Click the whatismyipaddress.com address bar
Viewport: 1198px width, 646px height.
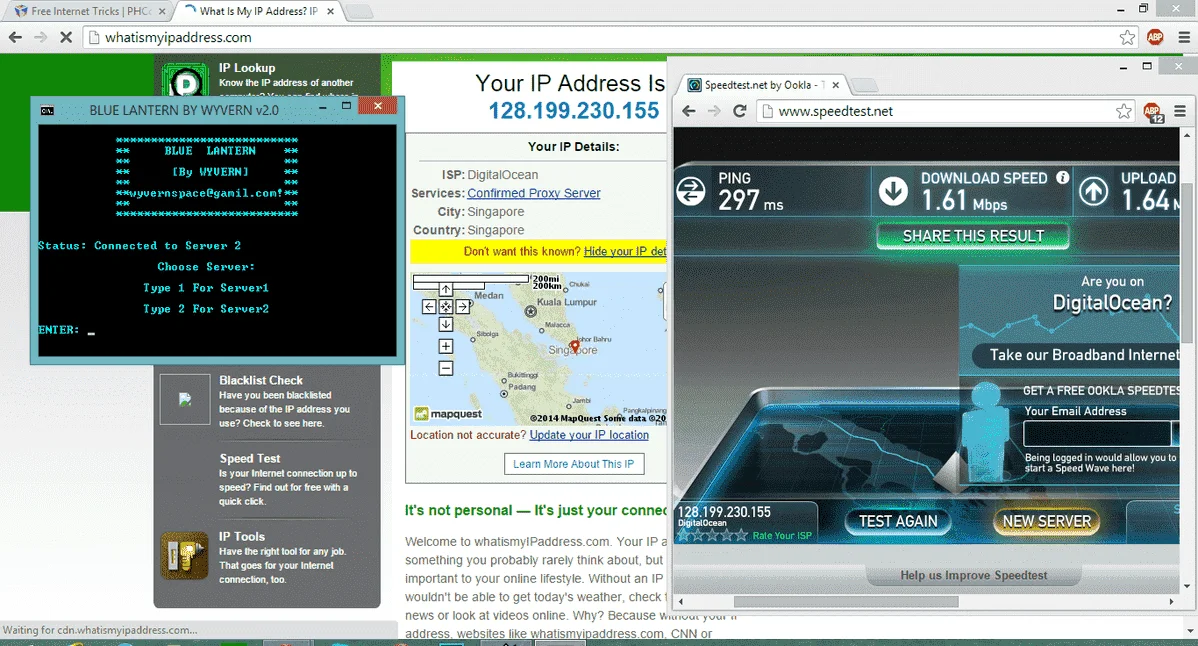pos(600,37)
